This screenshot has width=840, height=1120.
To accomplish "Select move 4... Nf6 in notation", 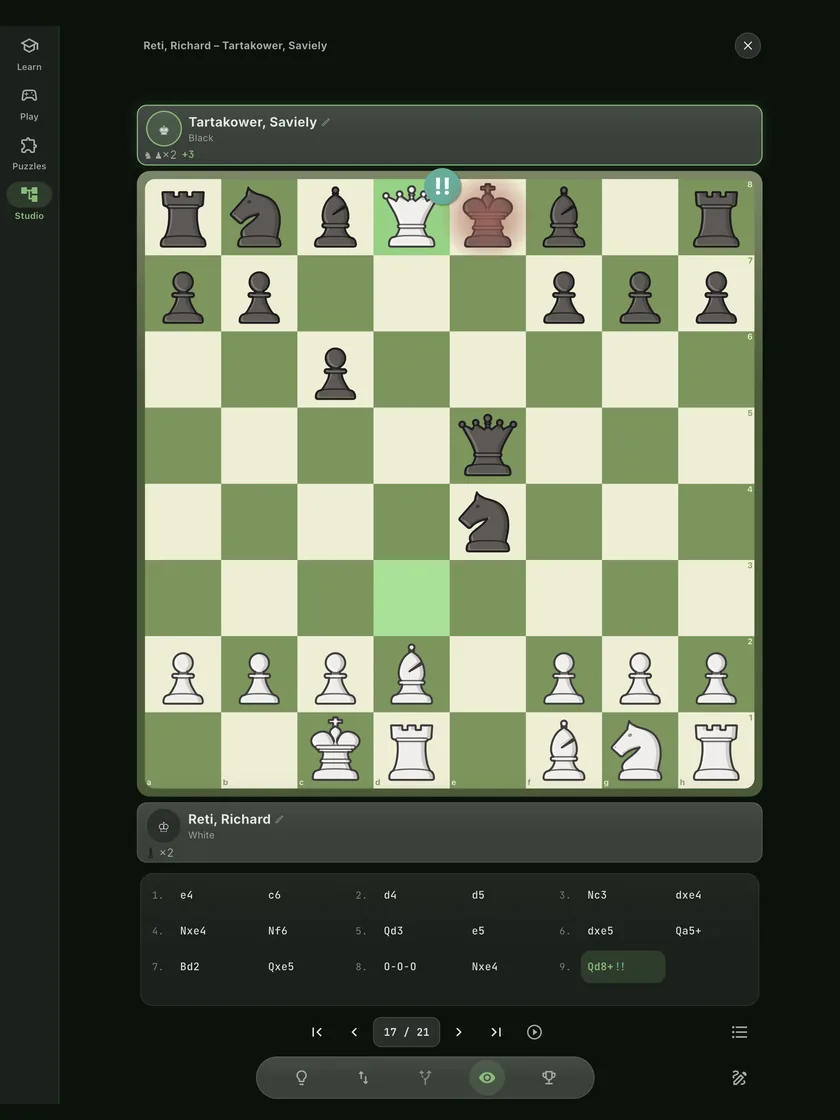I will click(277, 931).
